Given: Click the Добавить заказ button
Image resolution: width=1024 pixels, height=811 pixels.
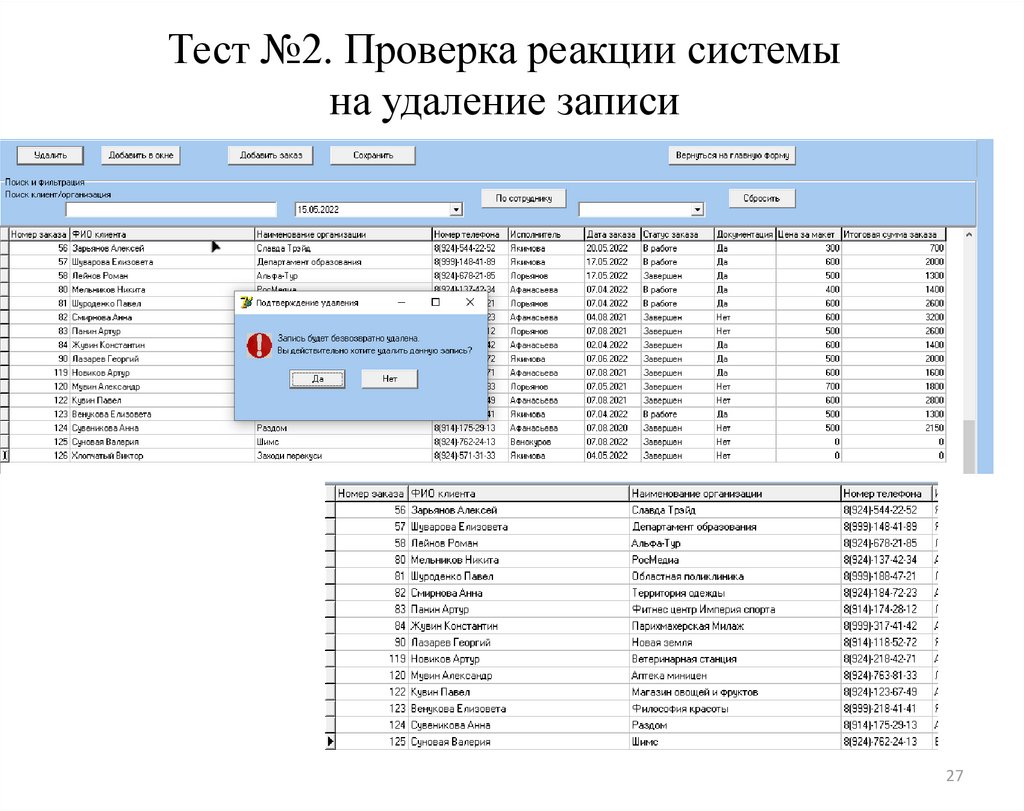Looking at the screenshot, I should coord(271,155).
